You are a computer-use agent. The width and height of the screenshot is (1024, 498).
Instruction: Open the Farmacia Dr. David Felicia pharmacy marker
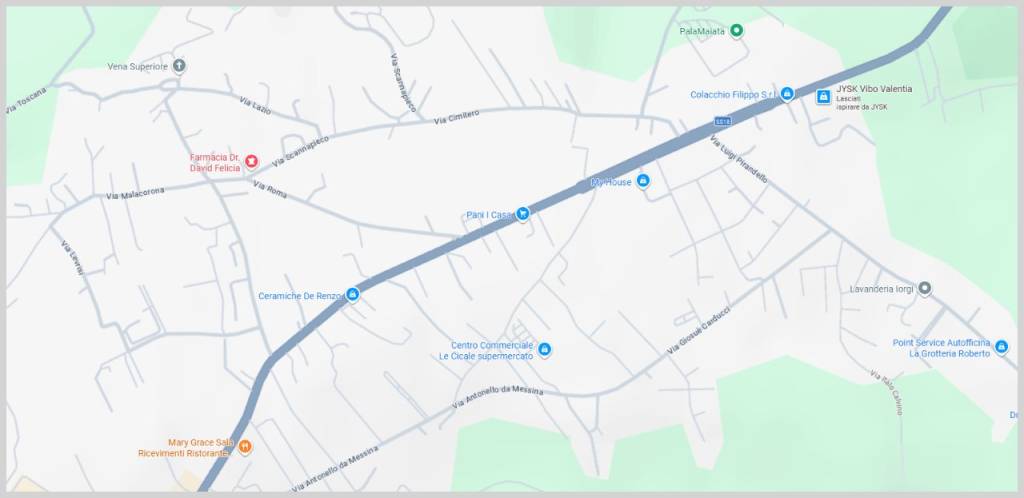[x=251, y=161]
